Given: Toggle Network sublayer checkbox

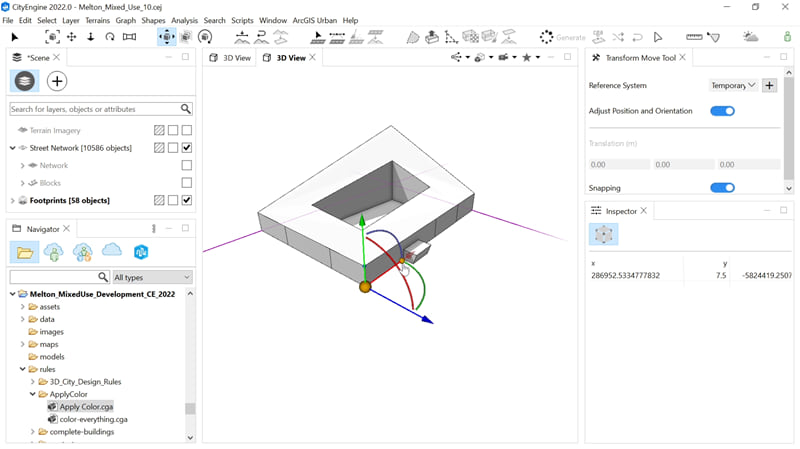Looking at the screenshot, I should [x=187, y=165].
